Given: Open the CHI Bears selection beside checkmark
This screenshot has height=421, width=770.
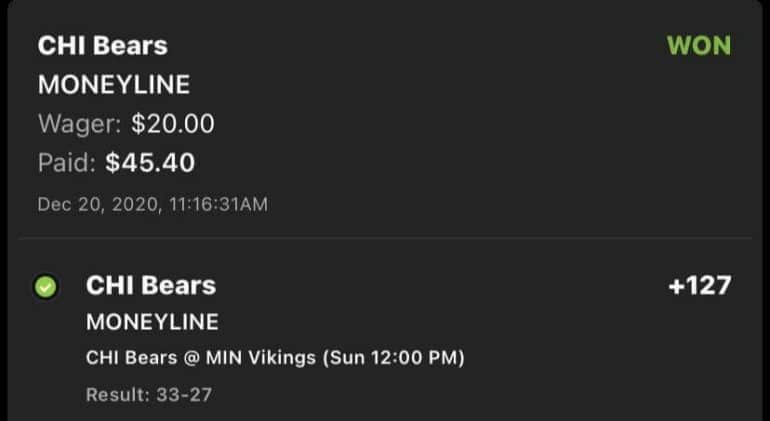Looking at the screenshot, I should point(151,286).
